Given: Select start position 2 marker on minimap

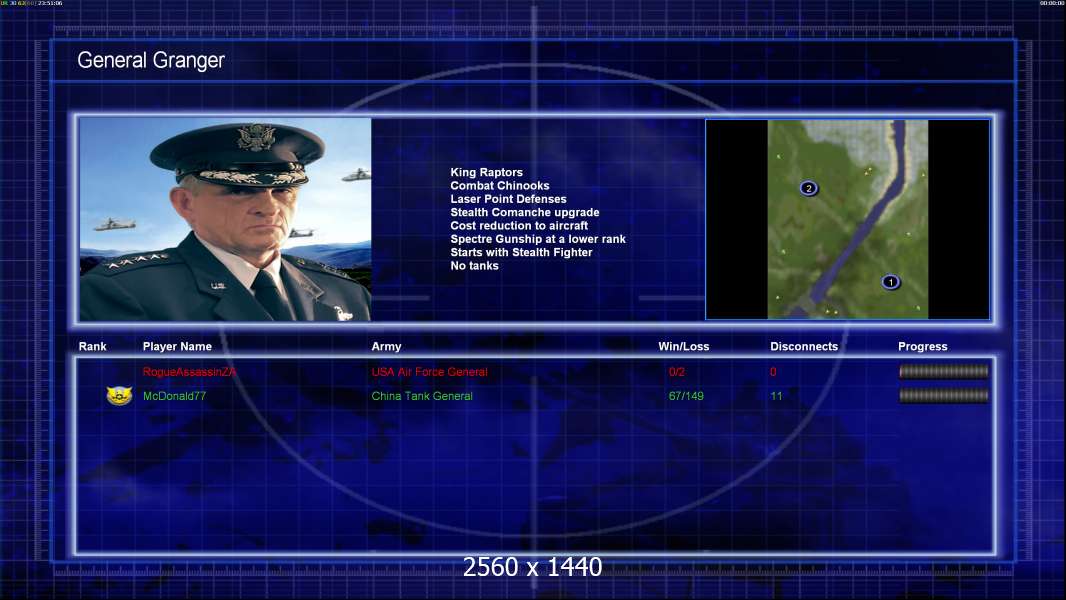Looking at the screenshot, I should coord(808,188).
